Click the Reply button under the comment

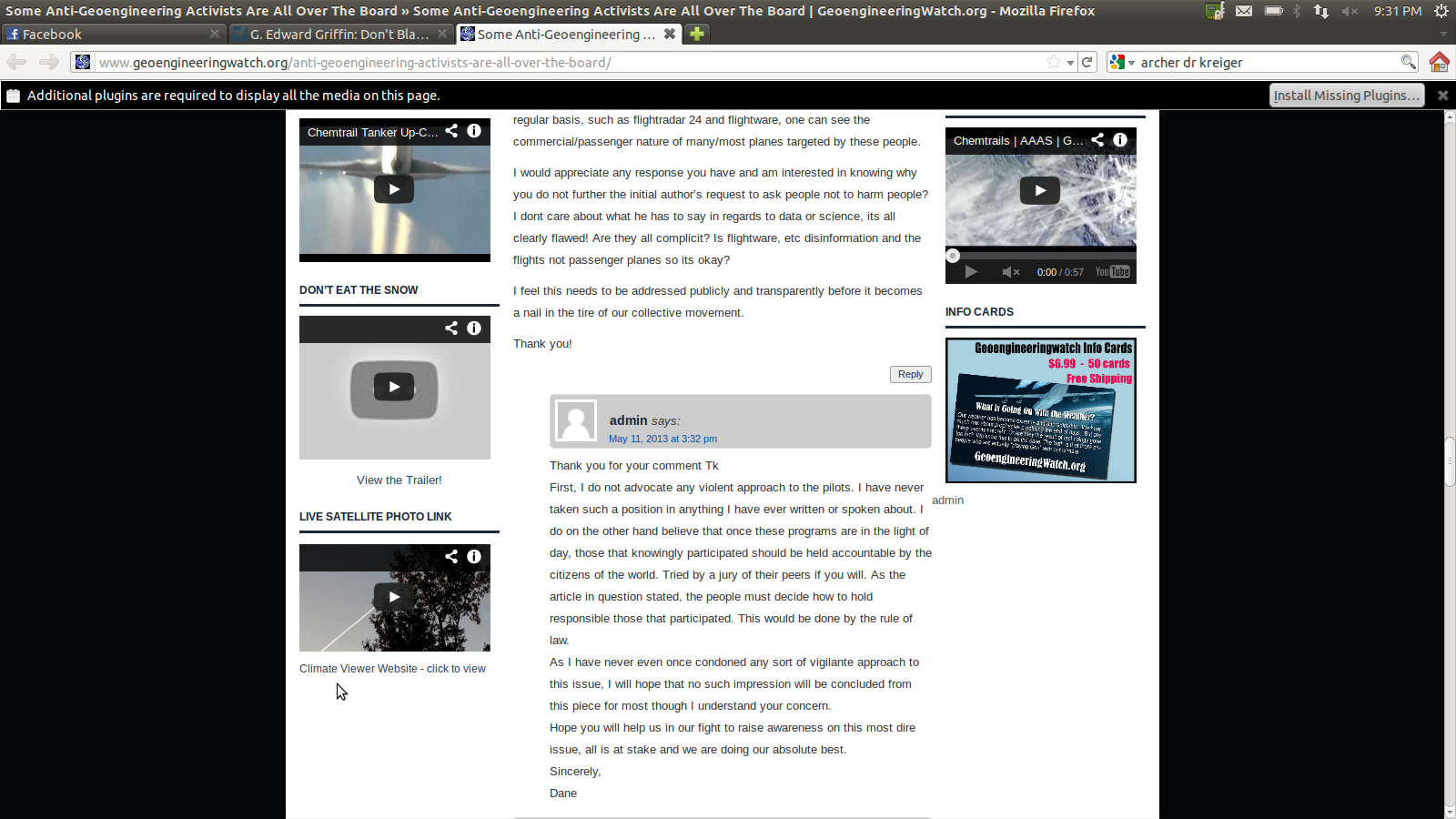tap(910, 374)
